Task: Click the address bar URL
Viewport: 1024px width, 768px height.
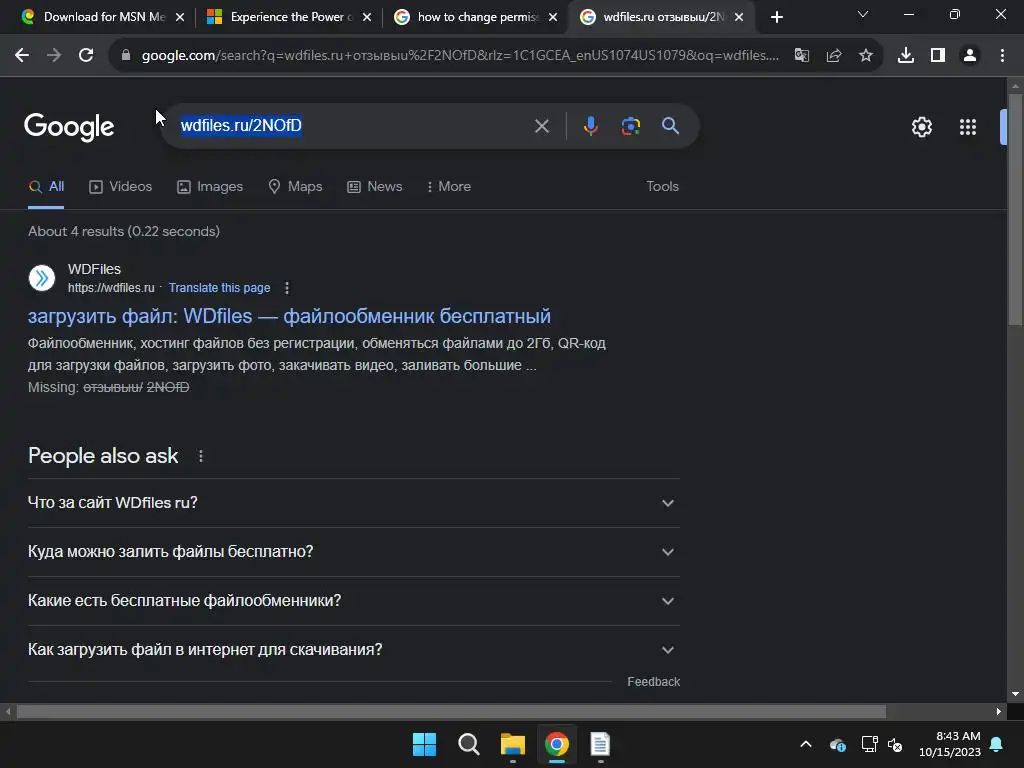Action: 460,56
